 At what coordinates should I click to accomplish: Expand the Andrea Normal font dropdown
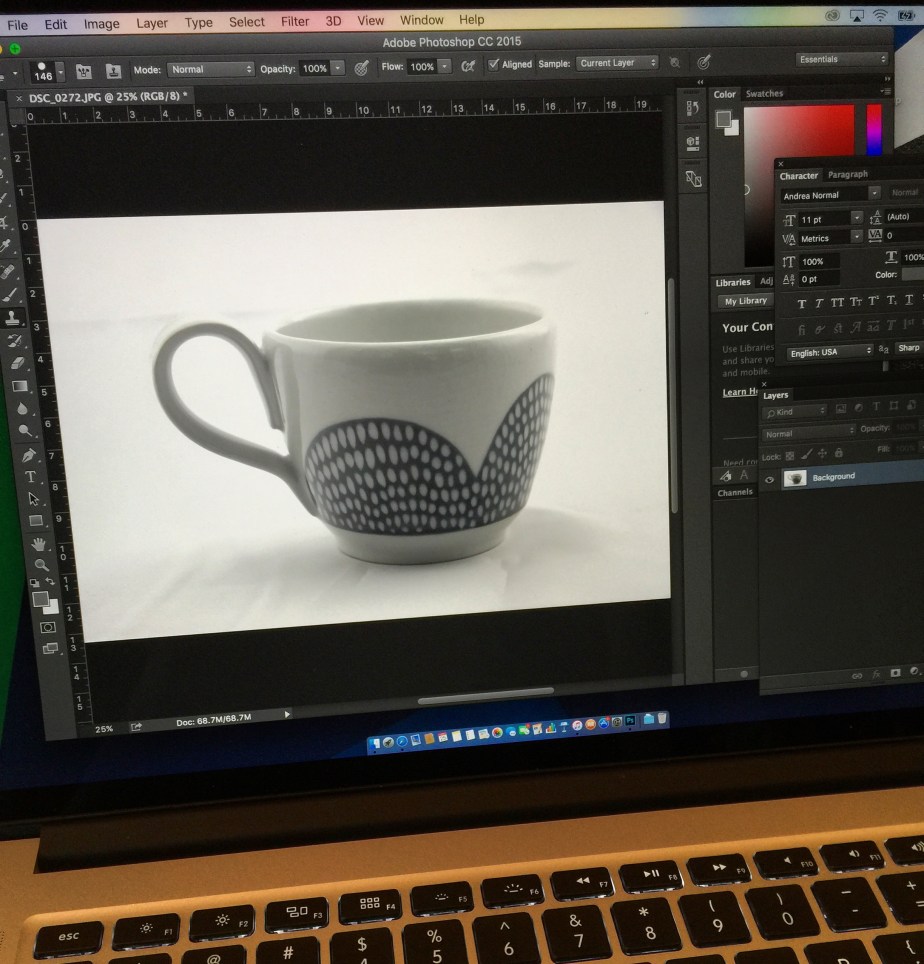(874, 194)
